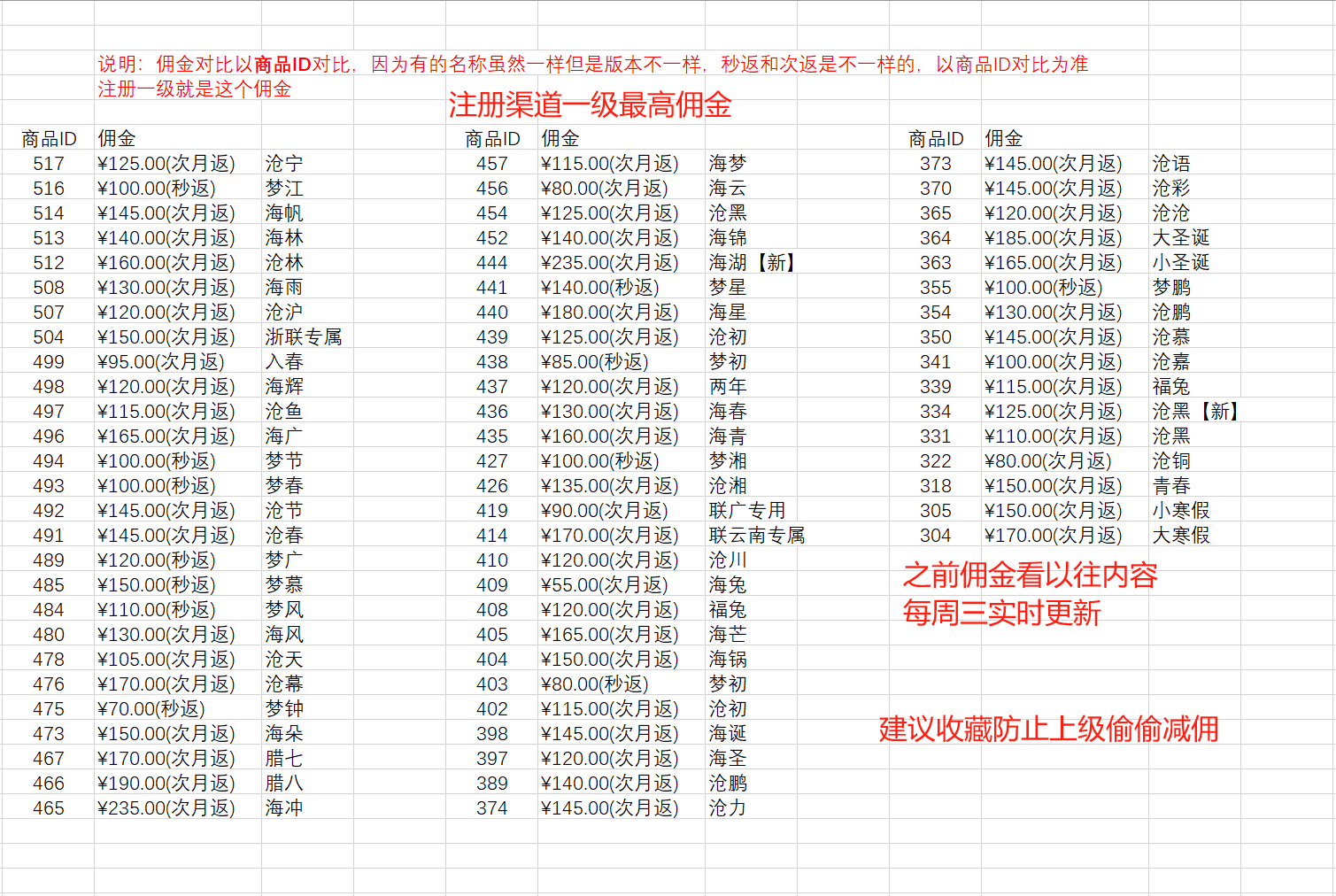Viewport: 1336px width, 896px height.
Task: Click the red note 建议收藏防止上级偷偷减佣
Action: pyautogui.click(x=1048, y=729)
